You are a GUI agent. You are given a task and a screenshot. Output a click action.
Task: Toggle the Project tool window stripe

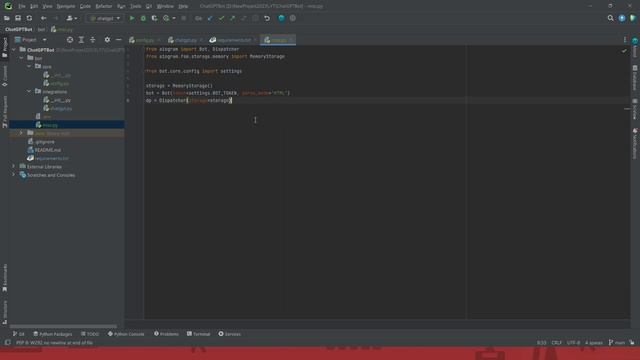click(x=4, y=47)
